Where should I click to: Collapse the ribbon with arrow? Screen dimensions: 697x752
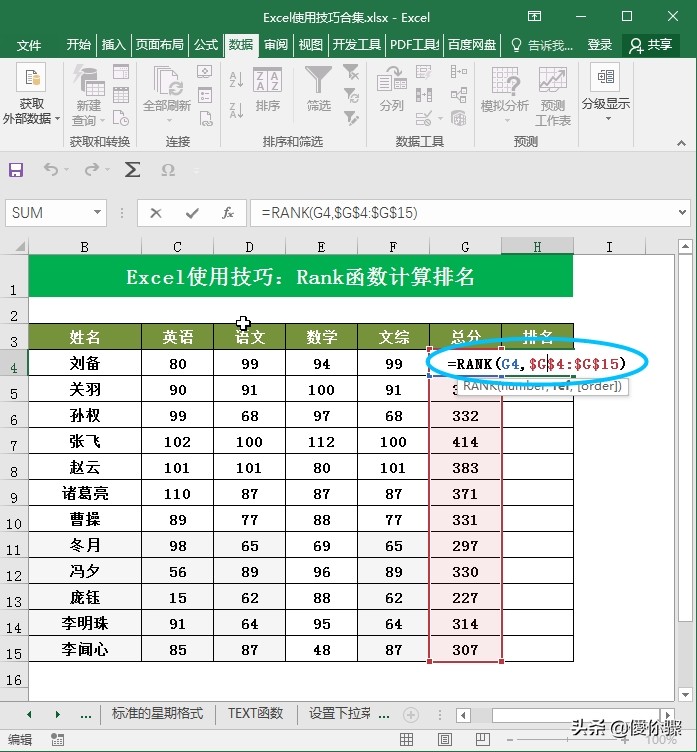[x=681, y=143]
